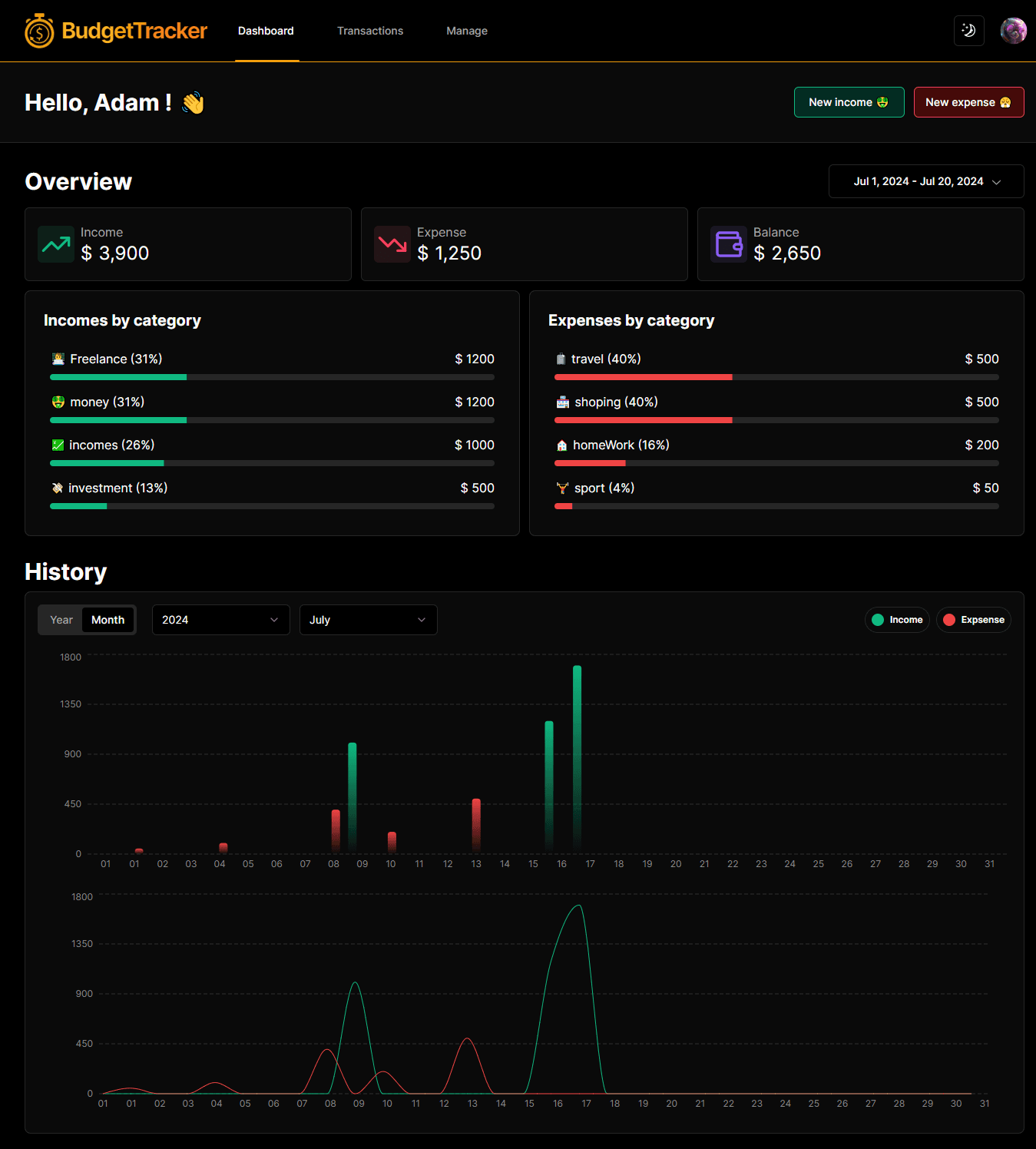Click the green Income trending-up icon
Image resolution: width=1036 pixels, height=1149 pixels.
[x=56, y=244]
